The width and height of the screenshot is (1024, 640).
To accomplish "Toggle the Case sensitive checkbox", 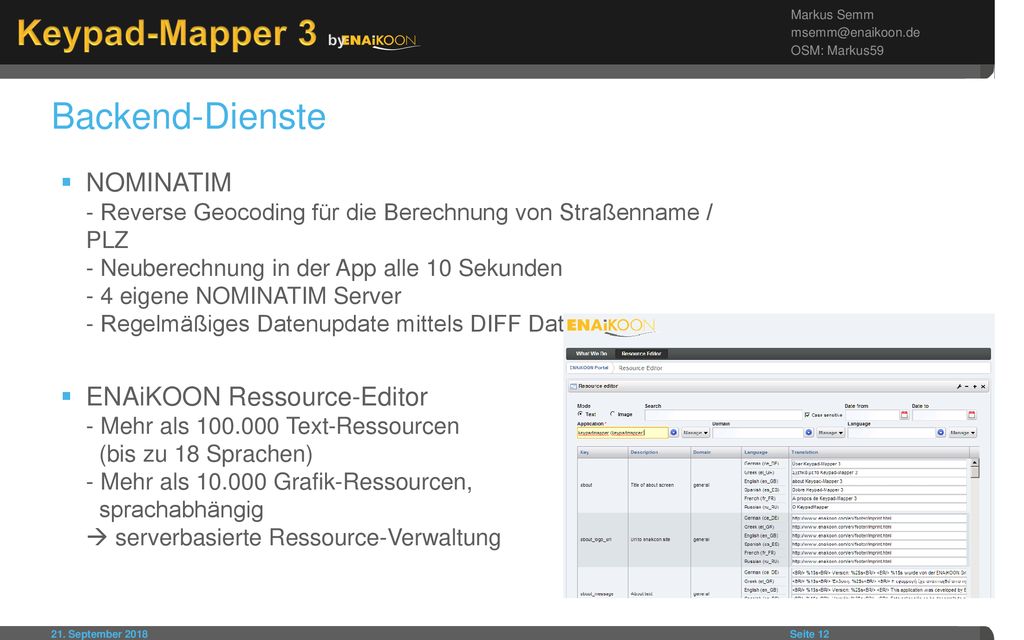I will tap(808, 415).
